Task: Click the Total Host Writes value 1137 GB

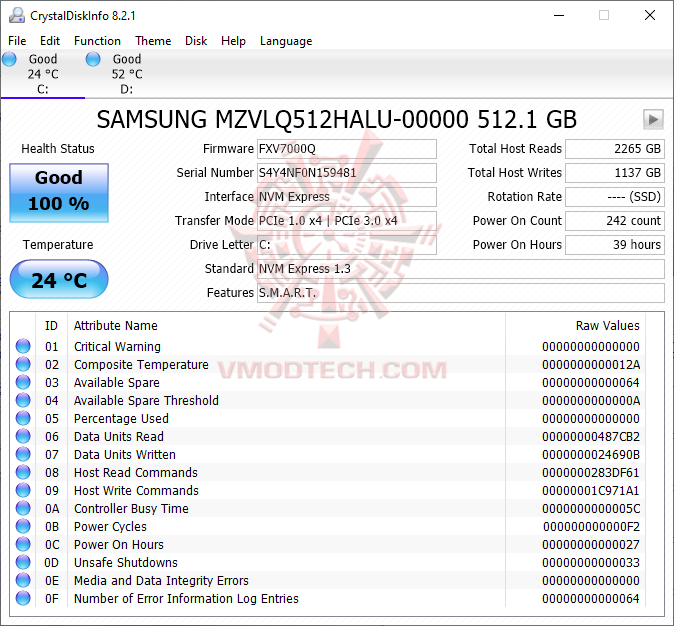Action: (615, 173)
